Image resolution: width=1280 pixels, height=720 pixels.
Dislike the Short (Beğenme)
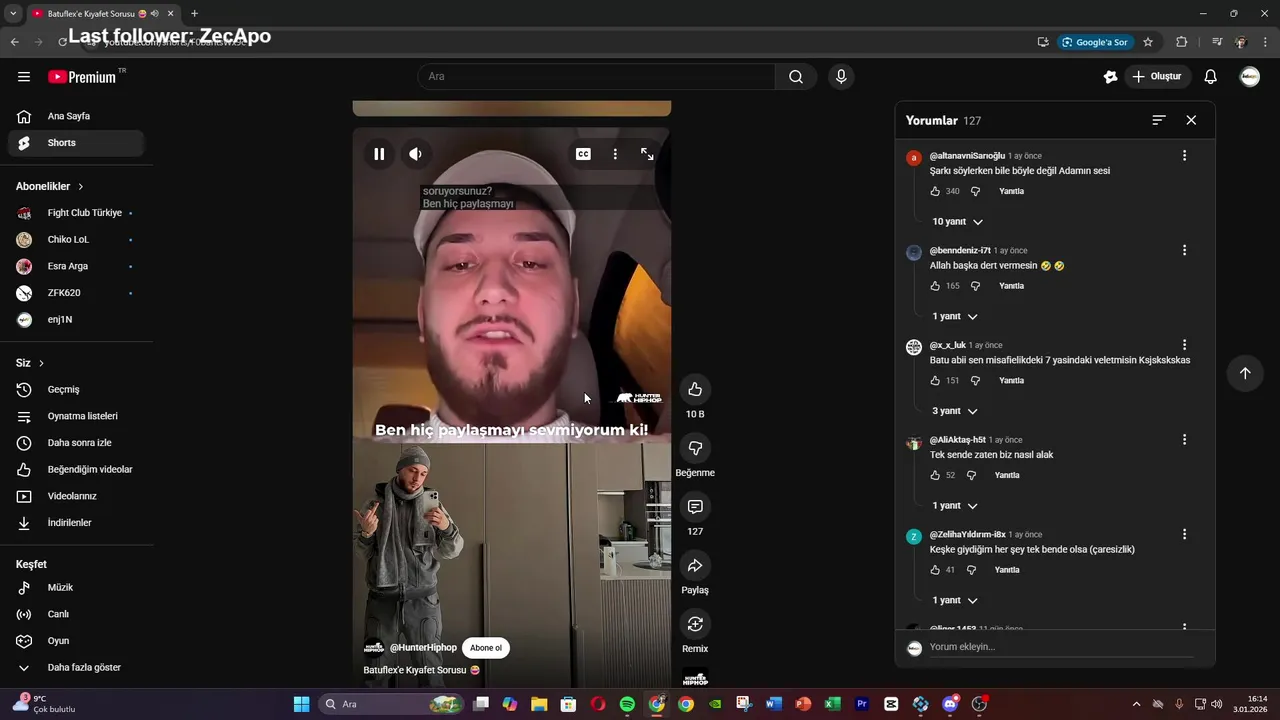pos(695,448)
